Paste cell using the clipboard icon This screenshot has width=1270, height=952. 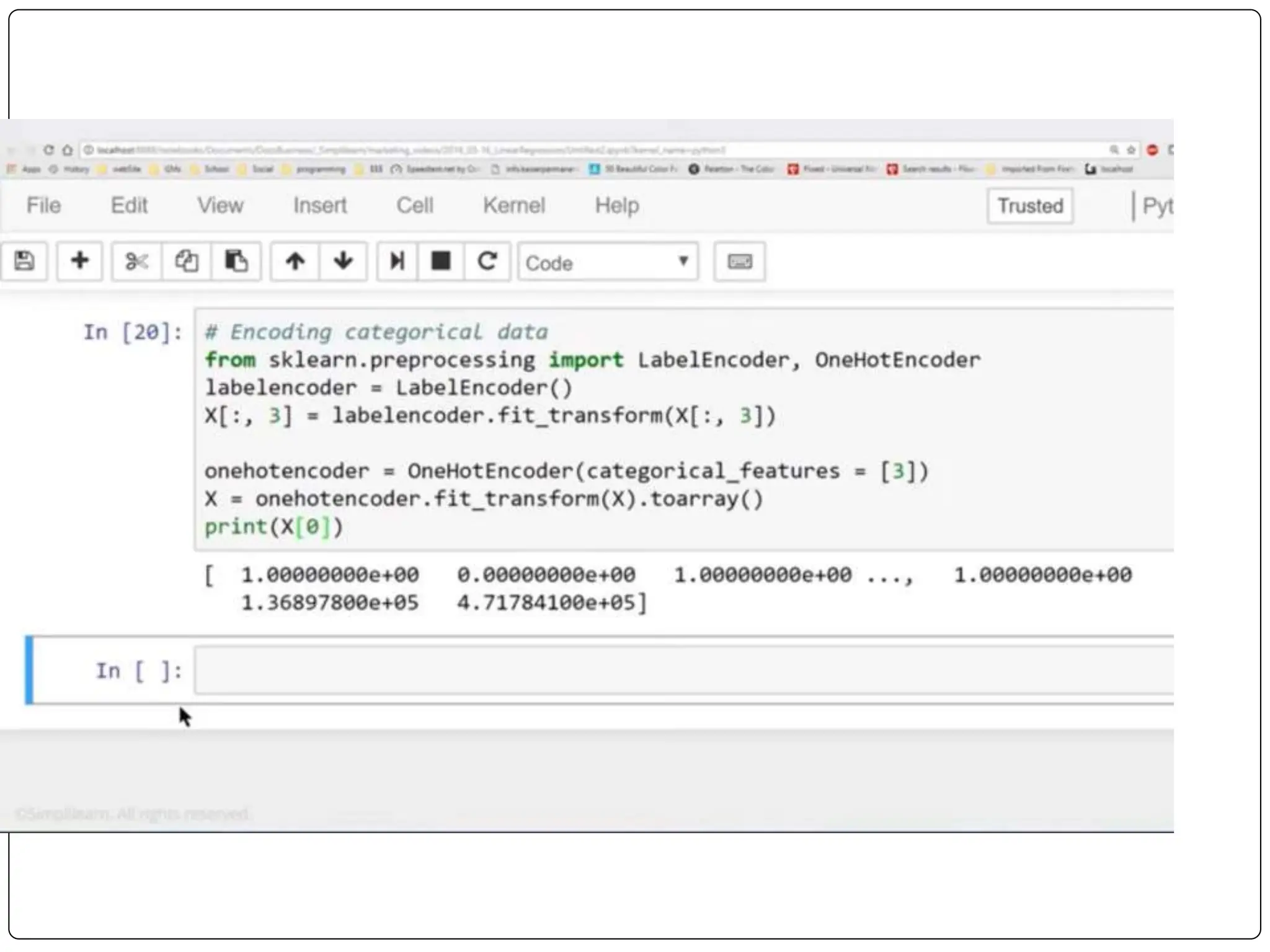tap(236, 262)
